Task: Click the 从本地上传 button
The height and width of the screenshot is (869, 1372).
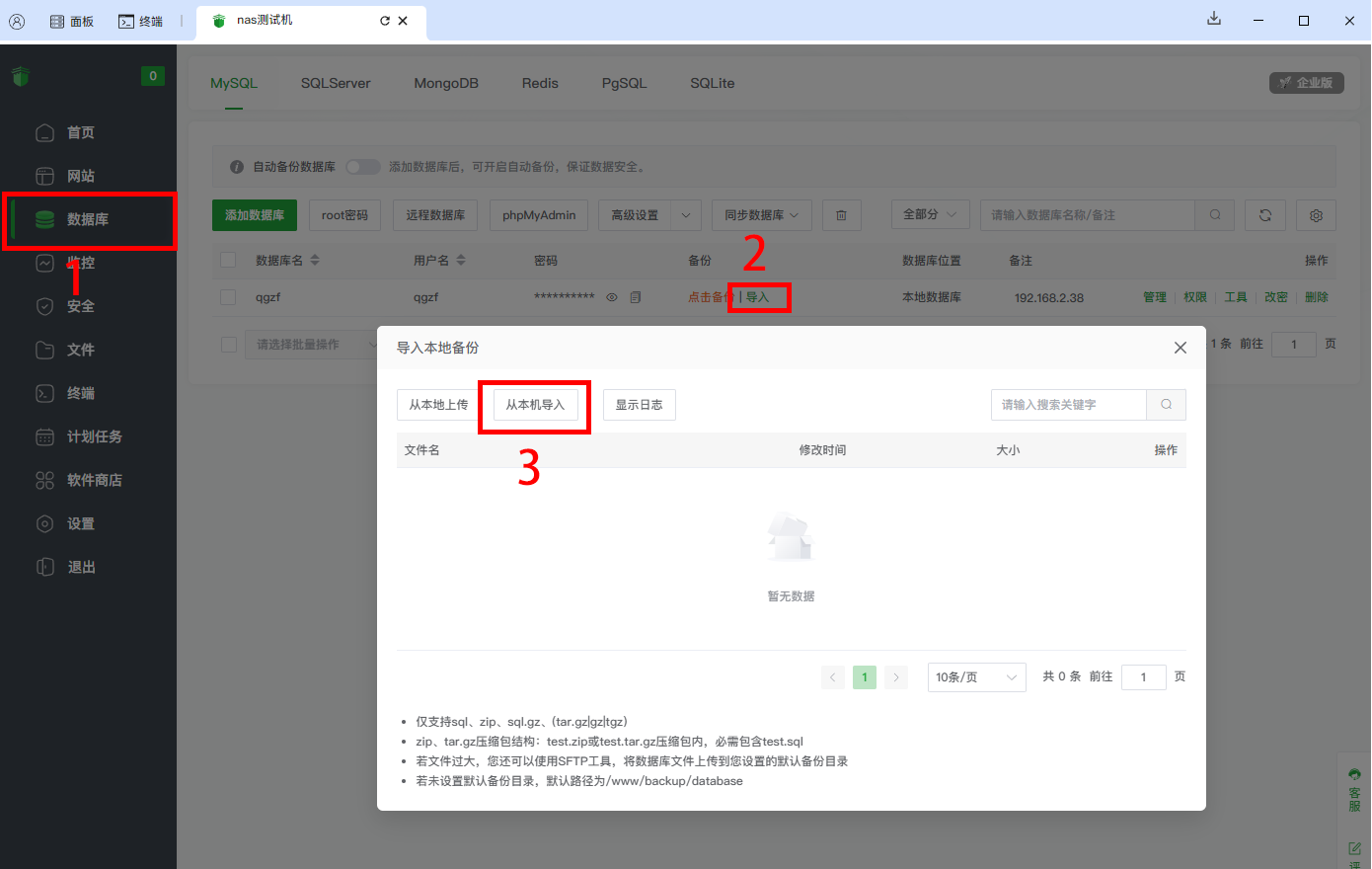Action: point(438,405)
